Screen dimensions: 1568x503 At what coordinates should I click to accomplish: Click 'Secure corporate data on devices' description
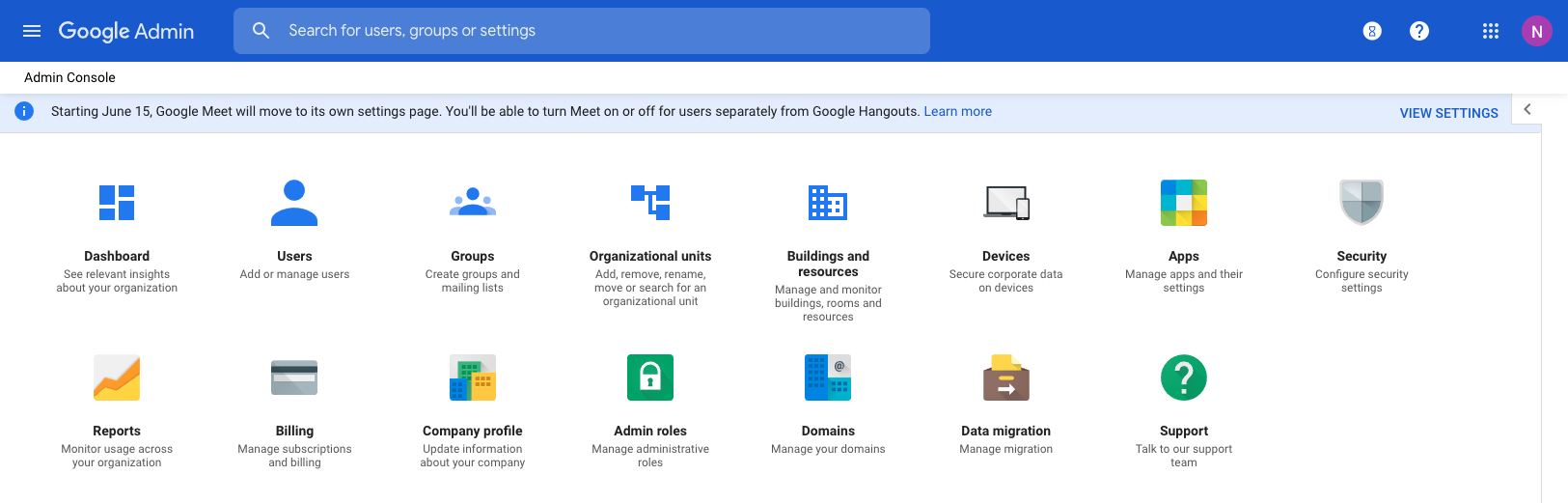click(1006, 281)
